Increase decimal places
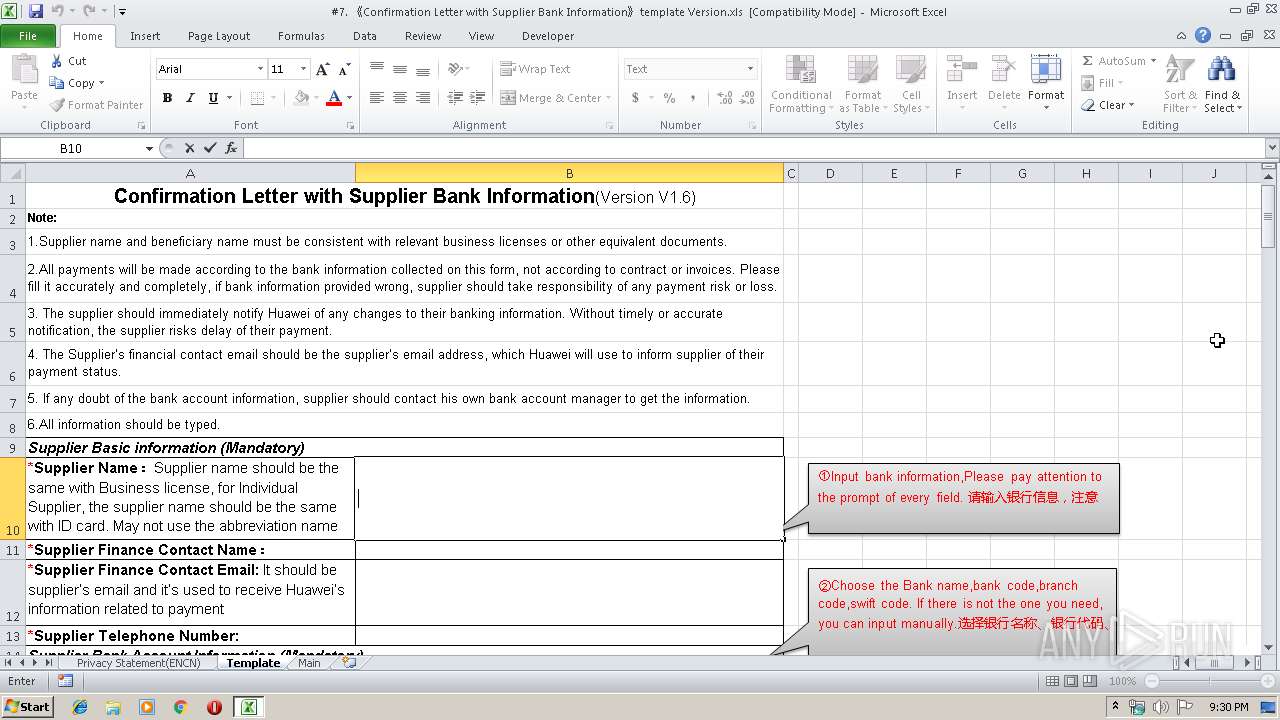This screenshot has width=1280, height=720. point(723,98)
